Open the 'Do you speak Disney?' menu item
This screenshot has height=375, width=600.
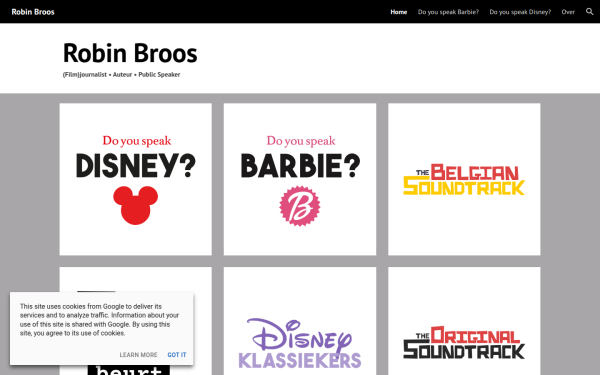pyautogui.click(x=520, y=12)
